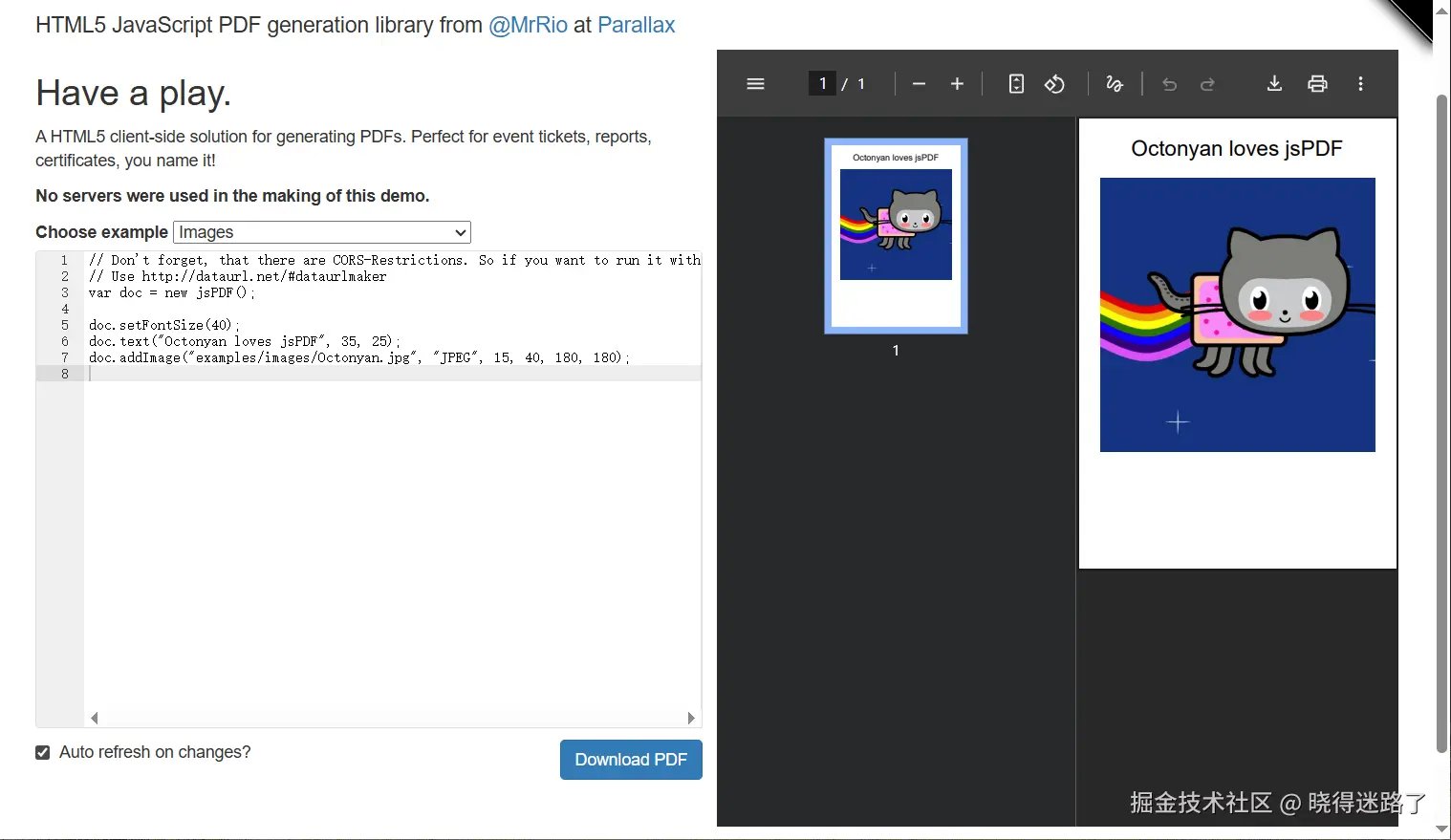This screenshot has width=1451, height=840.
Task: Click comment line 'Use http://dataurl.net/#dataurlmaker'
Action: (238, 276)
